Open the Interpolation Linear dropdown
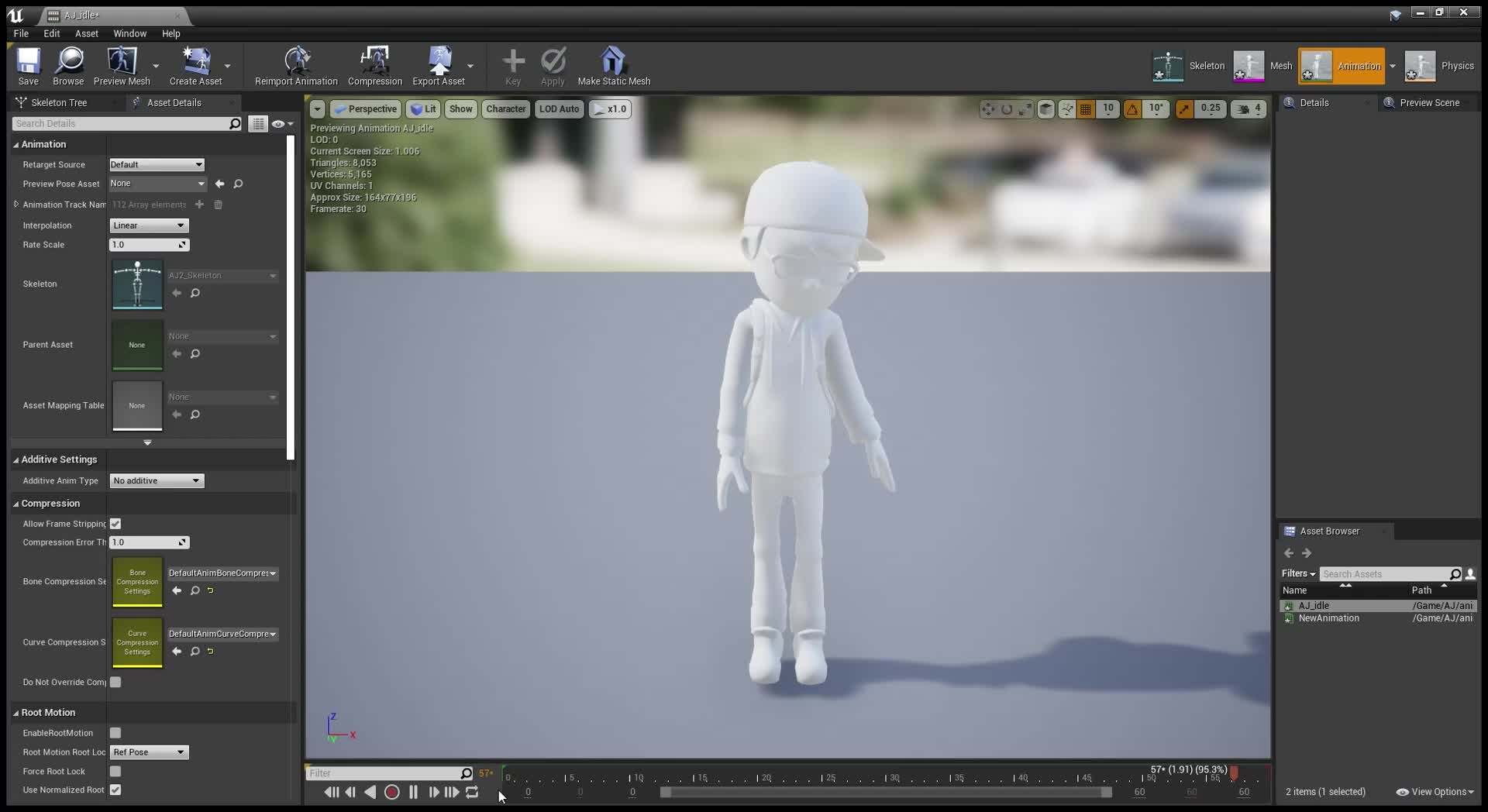Screen dimensions: 1488x812 pyautogui.click(x=147, y=225)
